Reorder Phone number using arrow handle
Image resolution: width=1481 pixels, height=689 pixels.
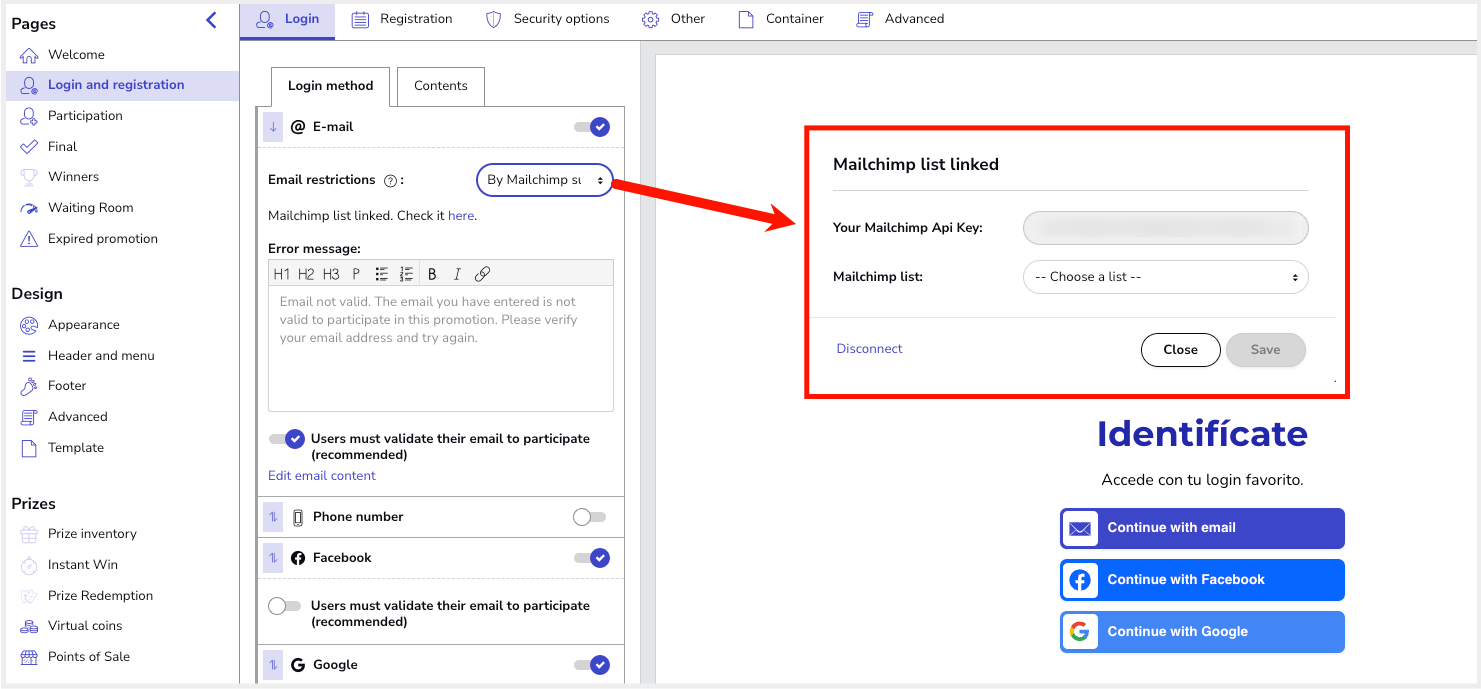pyautogui.click(x=273, y=517)
